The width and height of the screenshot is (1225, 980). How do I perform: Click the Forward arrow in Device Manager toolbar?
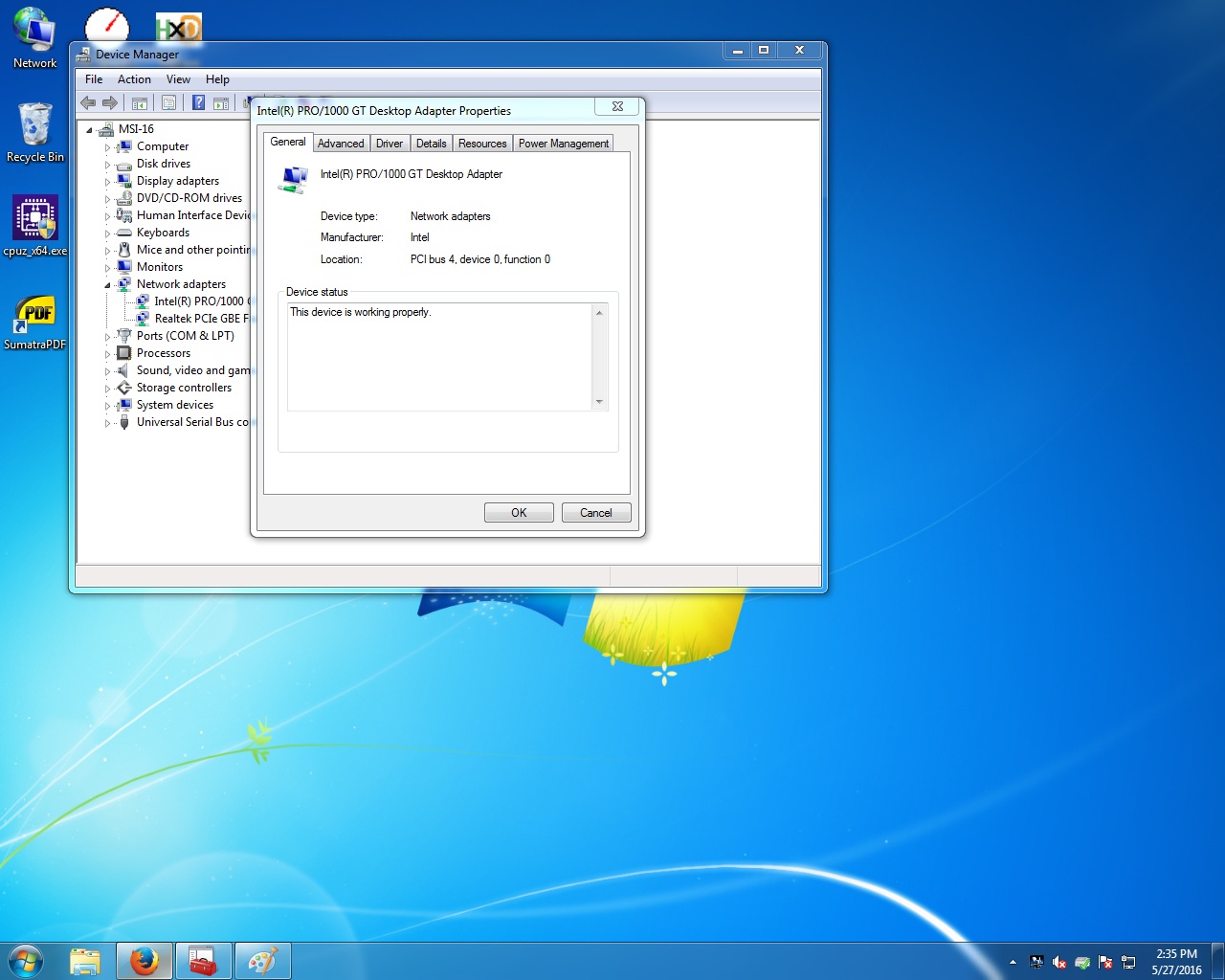(x=110, y=102)
